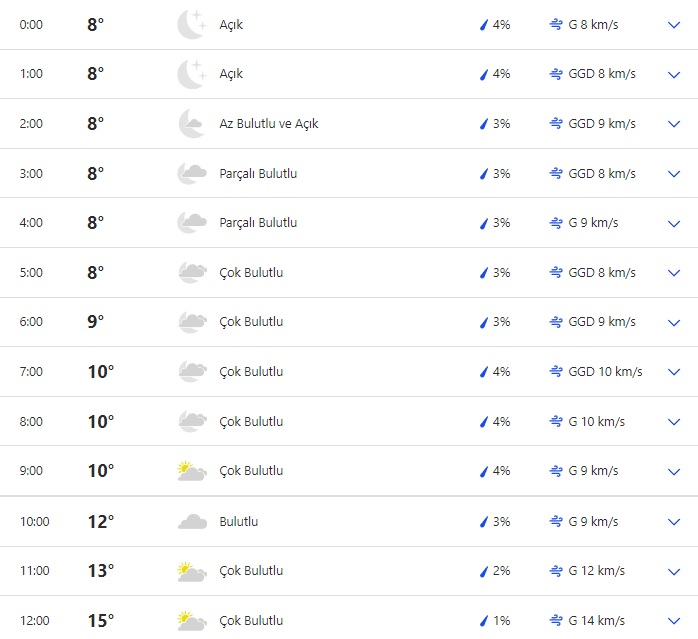Expand the 0:00 hourly forecast details
Image resolution: width=698 pixels, height=639 pixels.
coord(673,25)
